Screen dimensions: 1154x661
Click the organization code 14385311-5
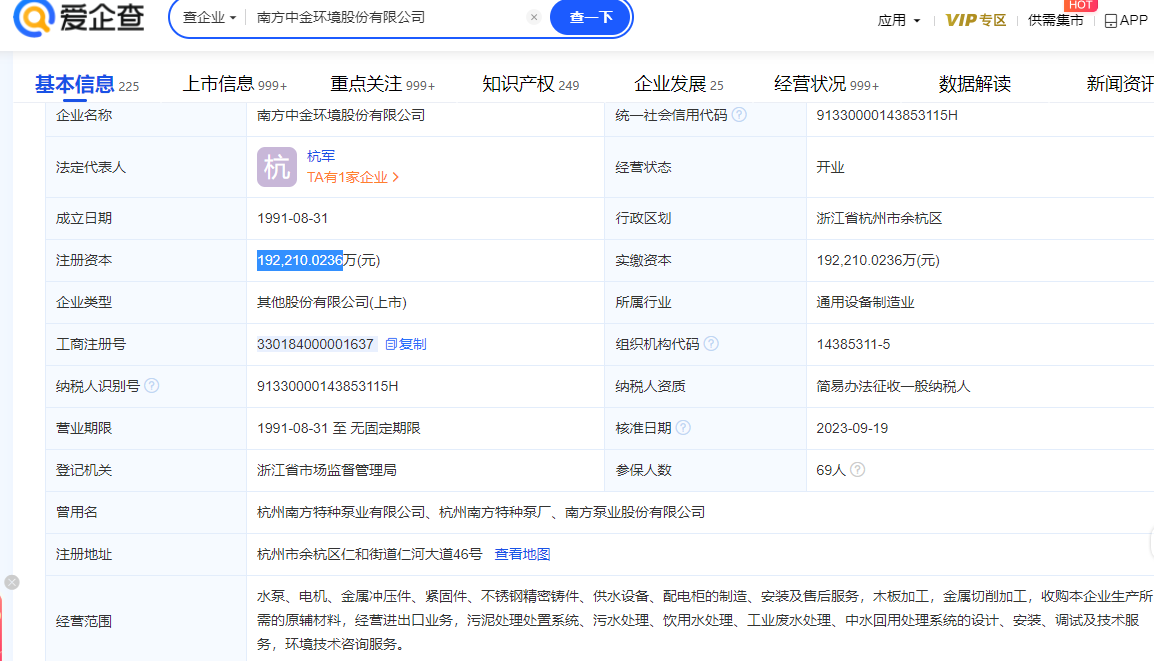point(853,344)
